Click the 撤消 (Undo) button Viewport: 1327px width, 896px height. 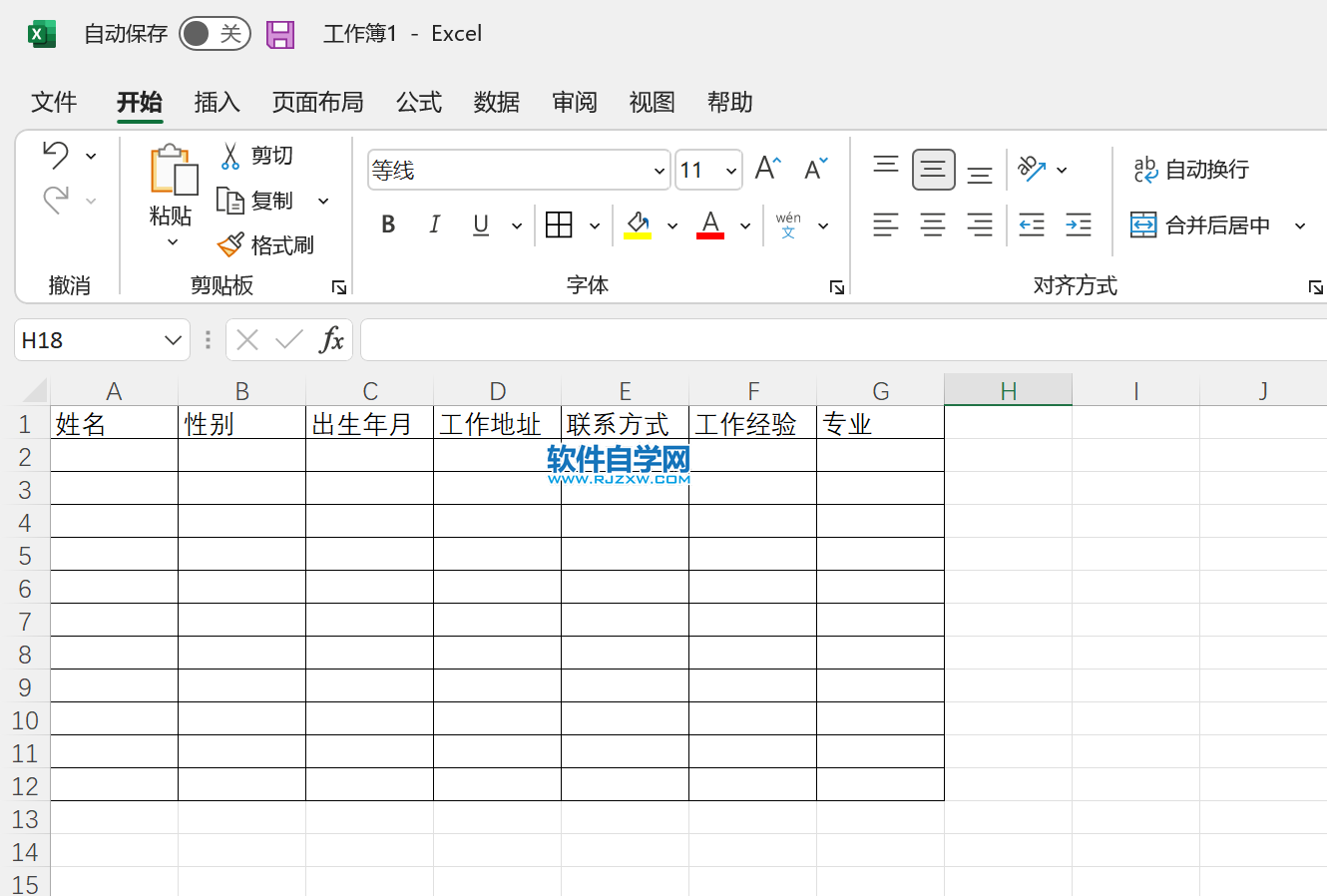55,155
